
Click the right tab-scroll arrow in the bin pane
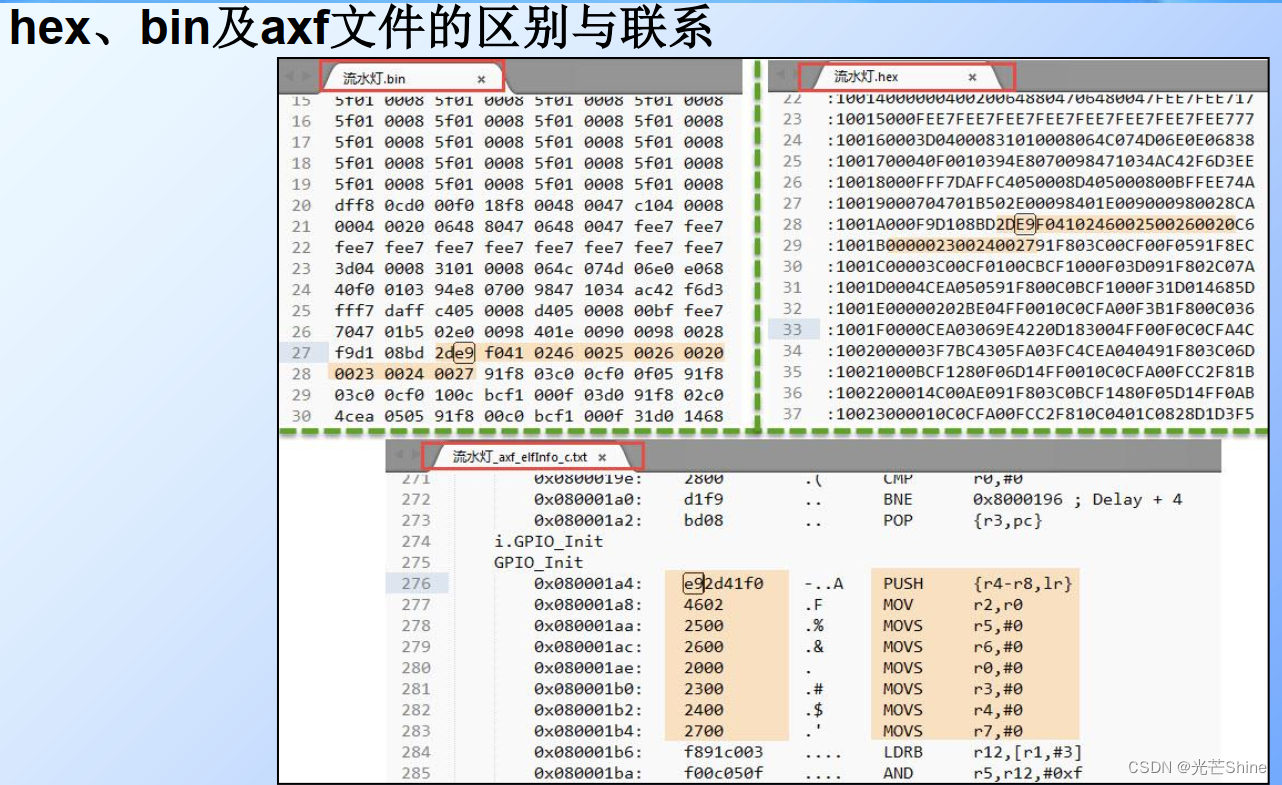coord(306,75)
